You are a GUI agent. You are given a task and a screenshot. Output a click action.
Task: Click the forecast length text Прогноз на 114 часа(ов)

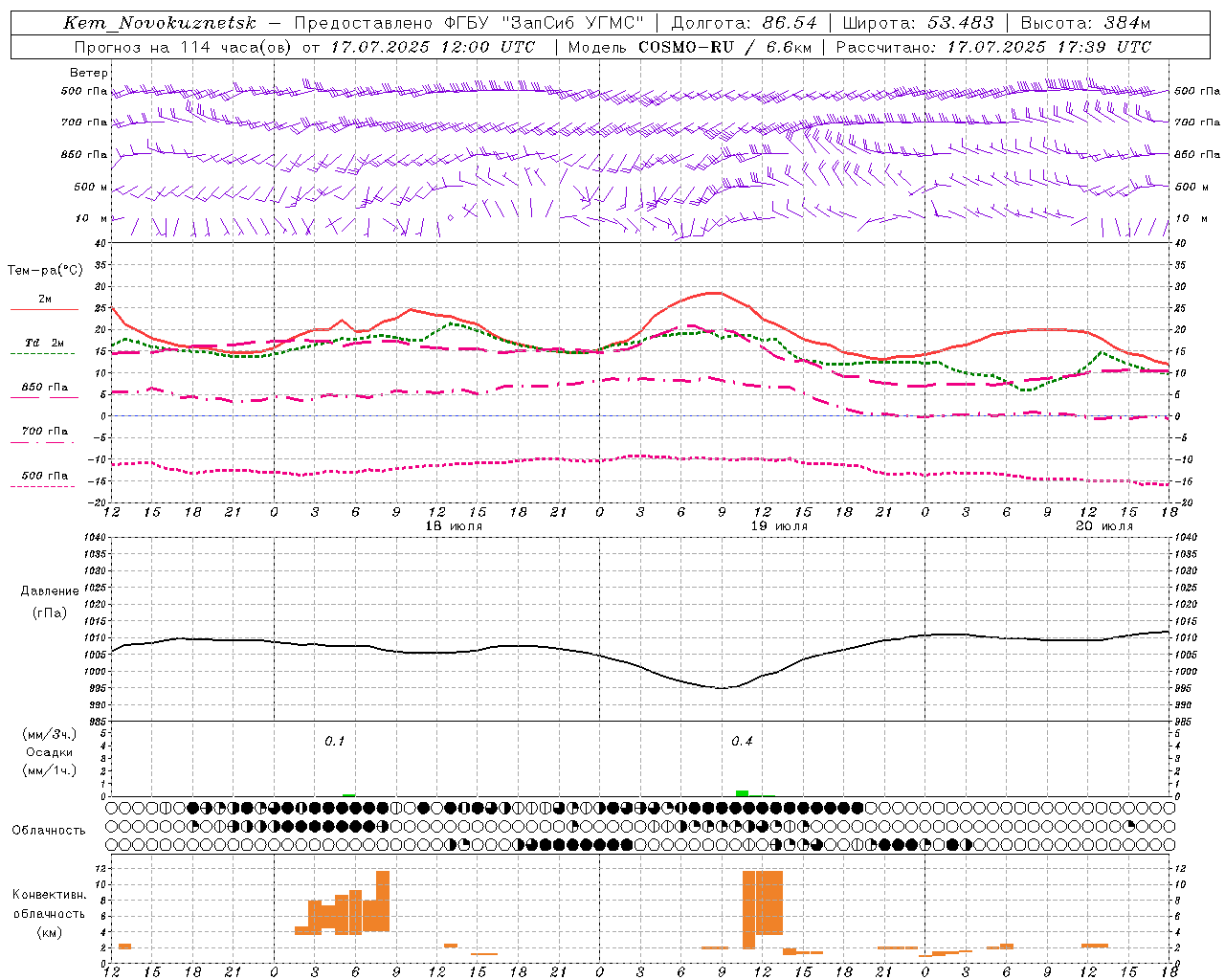point(184,47)
